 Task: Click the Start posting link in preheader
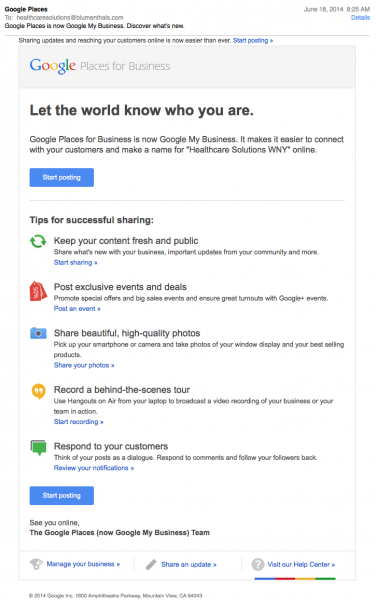[253, 41]
